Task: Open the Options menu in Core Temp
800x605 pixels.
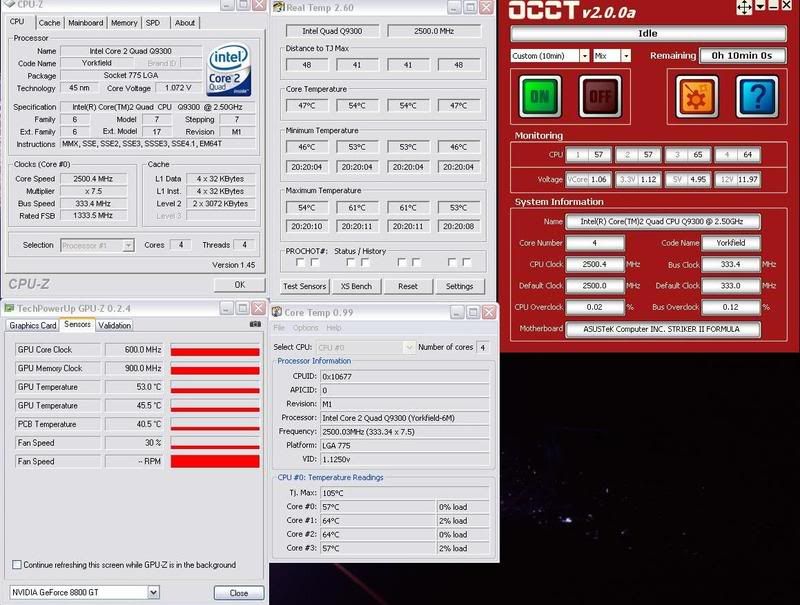Action: click(305, 327)
